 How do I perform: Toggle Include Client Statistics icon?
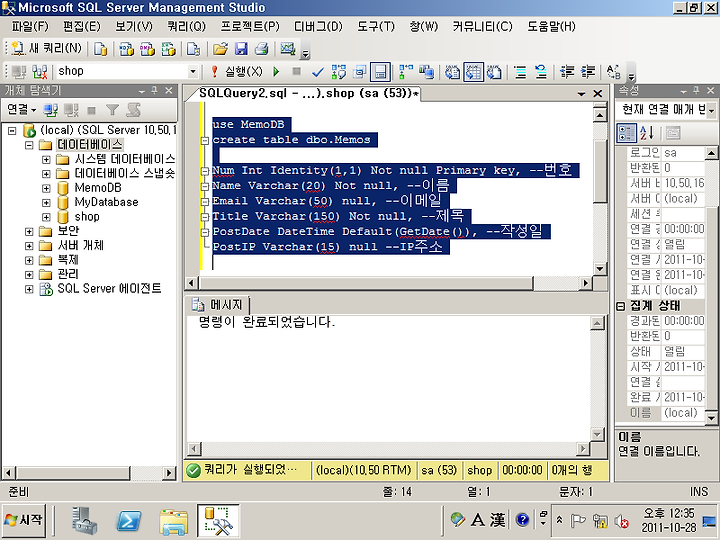[427, 72]
